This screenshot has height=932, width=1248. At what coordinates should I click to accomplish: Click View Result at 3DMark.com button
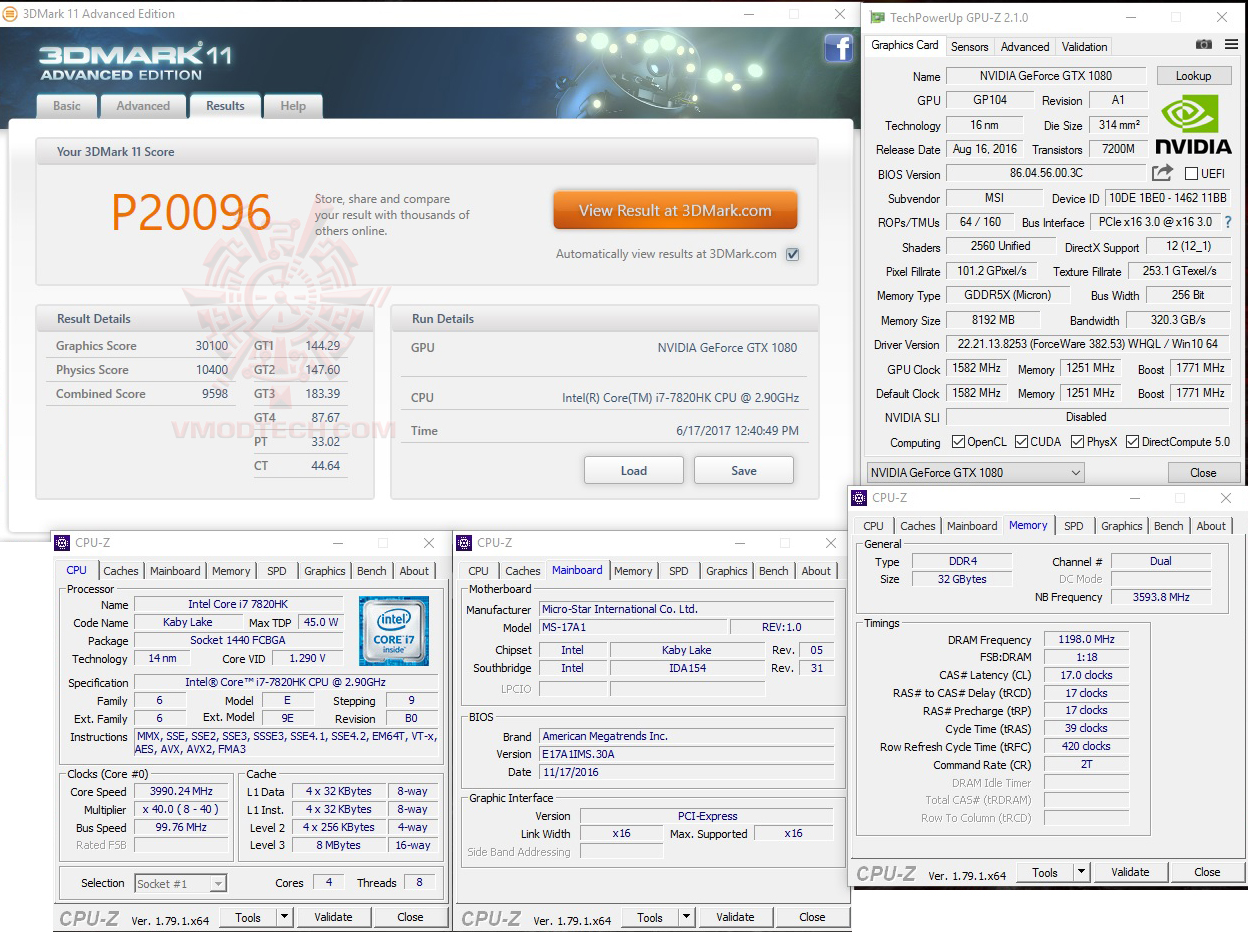675,210
